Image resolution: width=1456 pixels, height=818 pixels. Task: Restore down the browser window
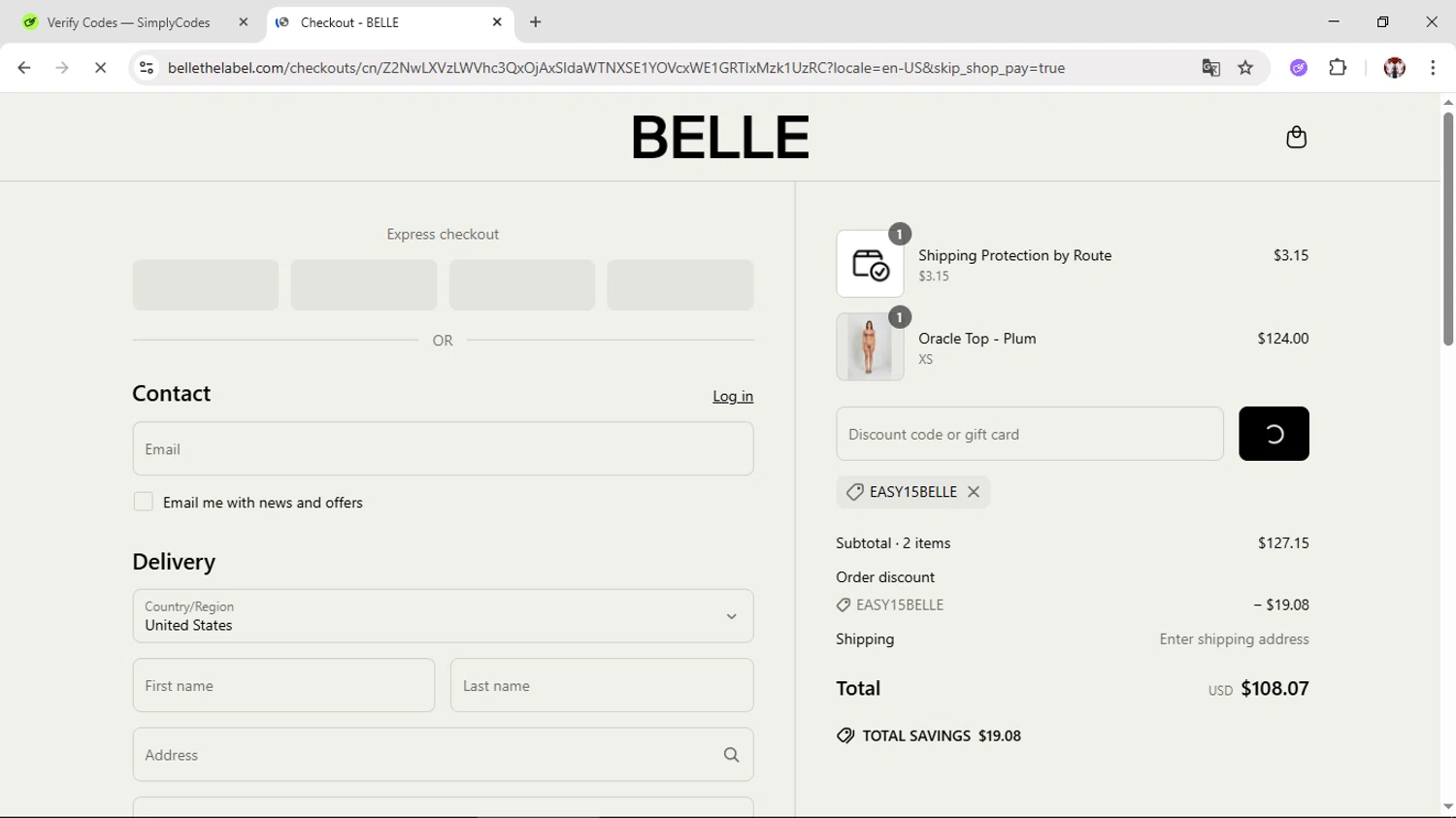pyautogui.click(x=1382, y=21)
